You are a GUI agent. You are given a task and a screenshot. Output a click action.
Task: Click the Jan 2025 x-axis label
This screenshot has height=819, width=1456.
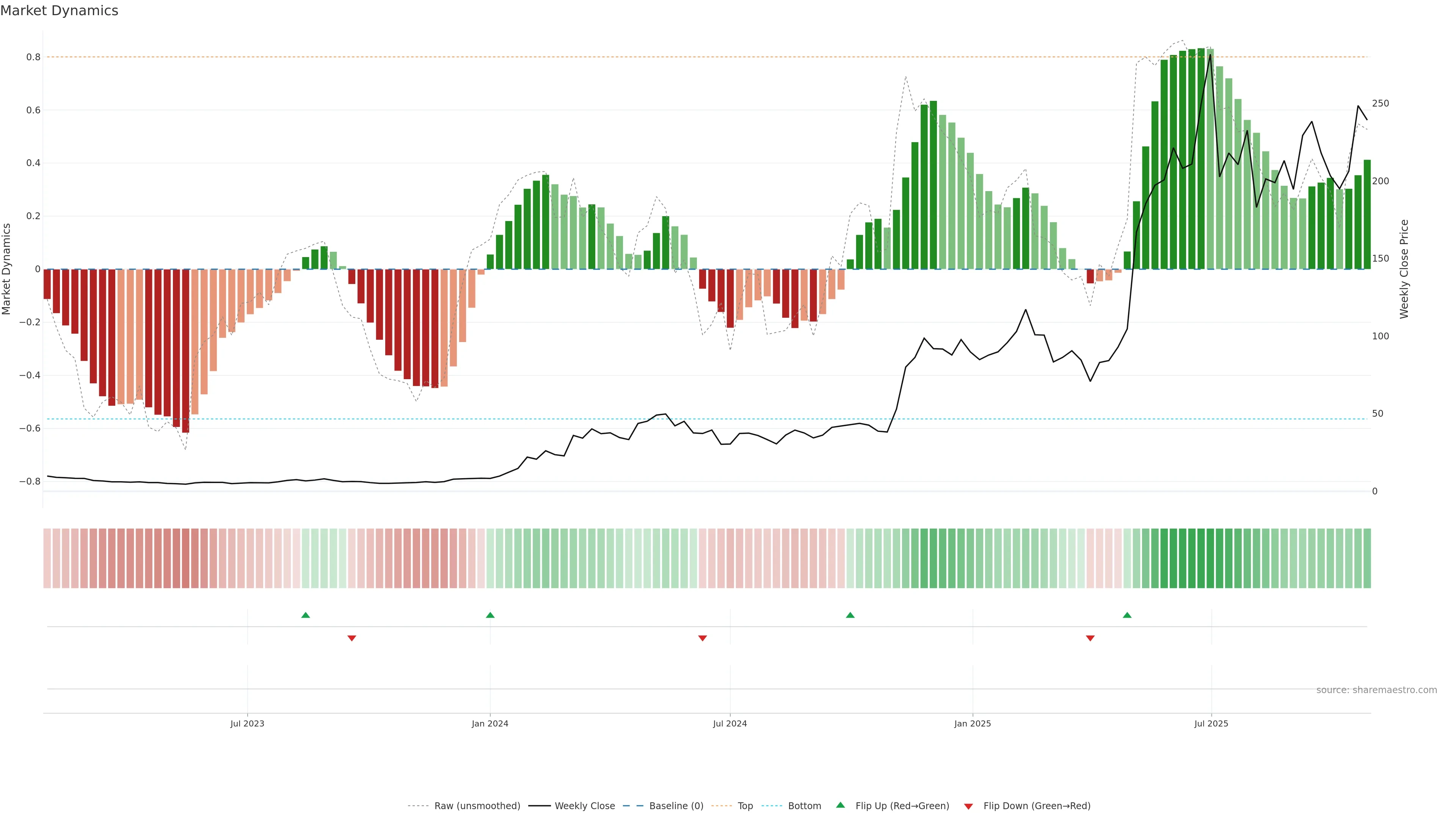pos(972,723)
